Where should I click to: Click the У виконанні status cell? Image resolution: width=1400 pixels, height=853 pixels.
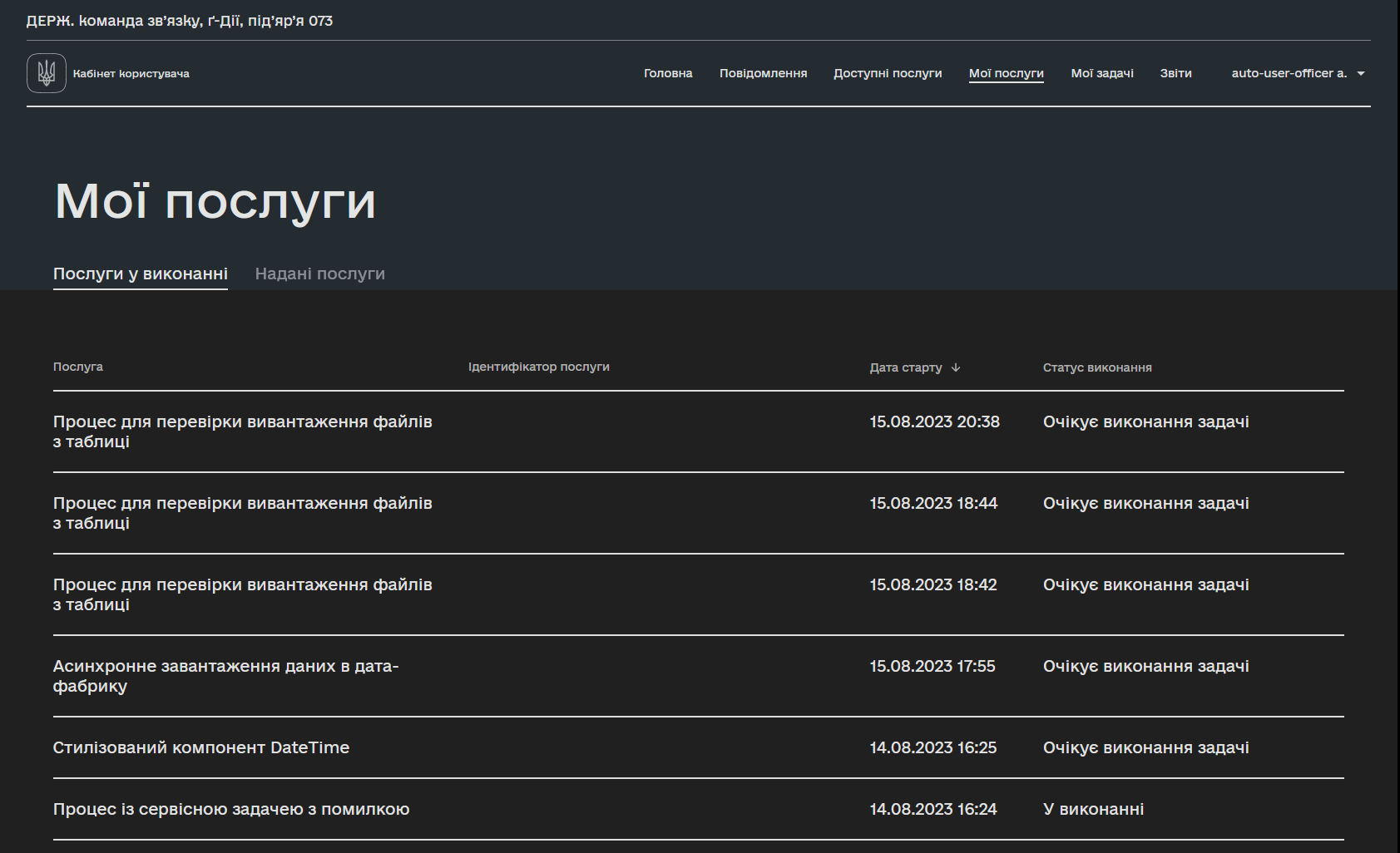pyautogui.click(x=1093, y=809)
